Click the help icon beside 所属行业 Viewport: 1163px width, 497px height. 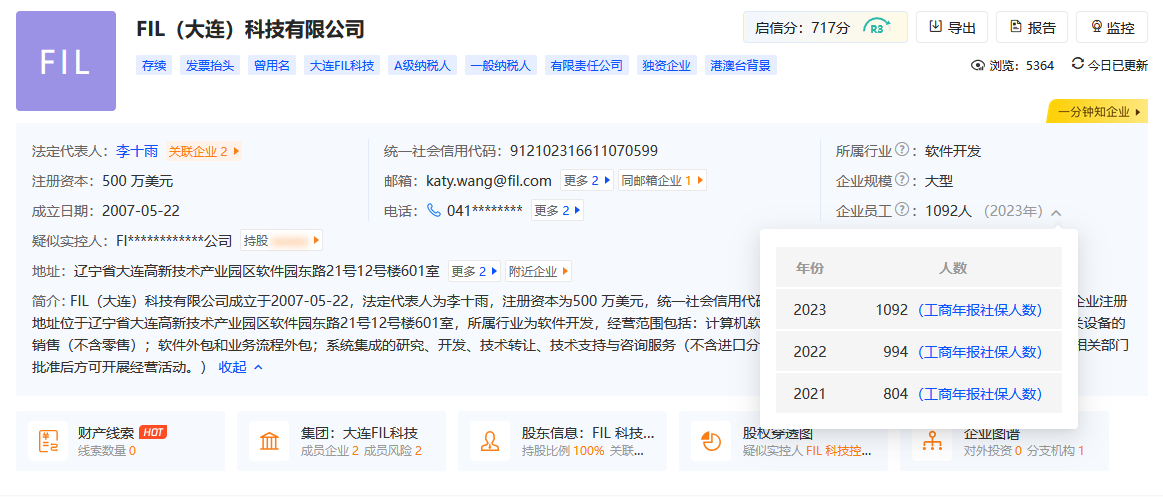pyautogui.click(x=902, y=151)
